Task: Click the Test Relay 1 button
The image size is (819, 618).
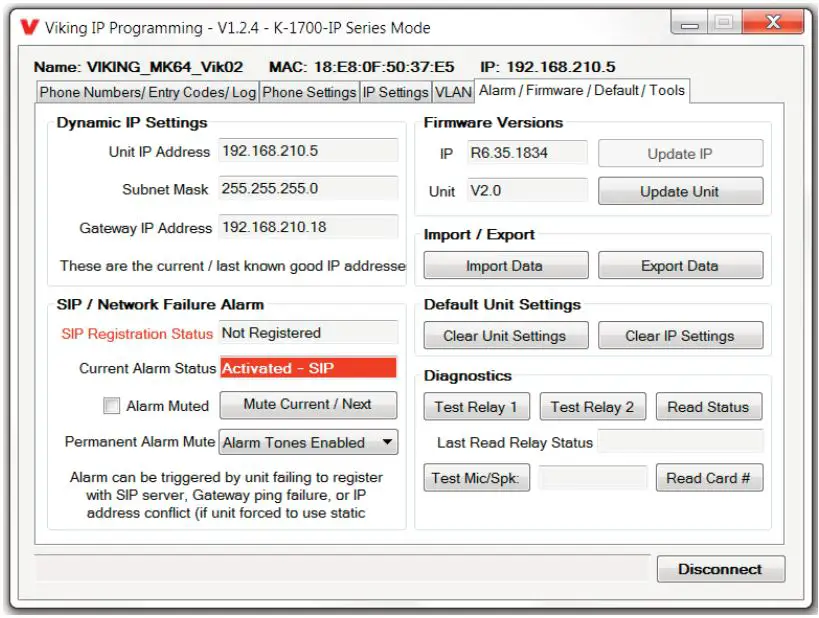Action: coord(476,406)
